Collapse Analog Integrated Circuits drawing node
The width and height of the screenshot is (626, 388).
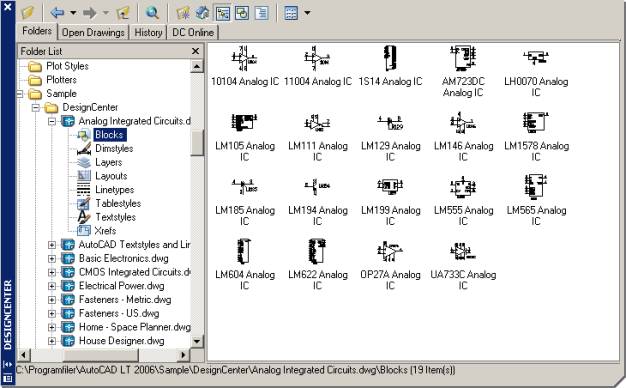52,121
